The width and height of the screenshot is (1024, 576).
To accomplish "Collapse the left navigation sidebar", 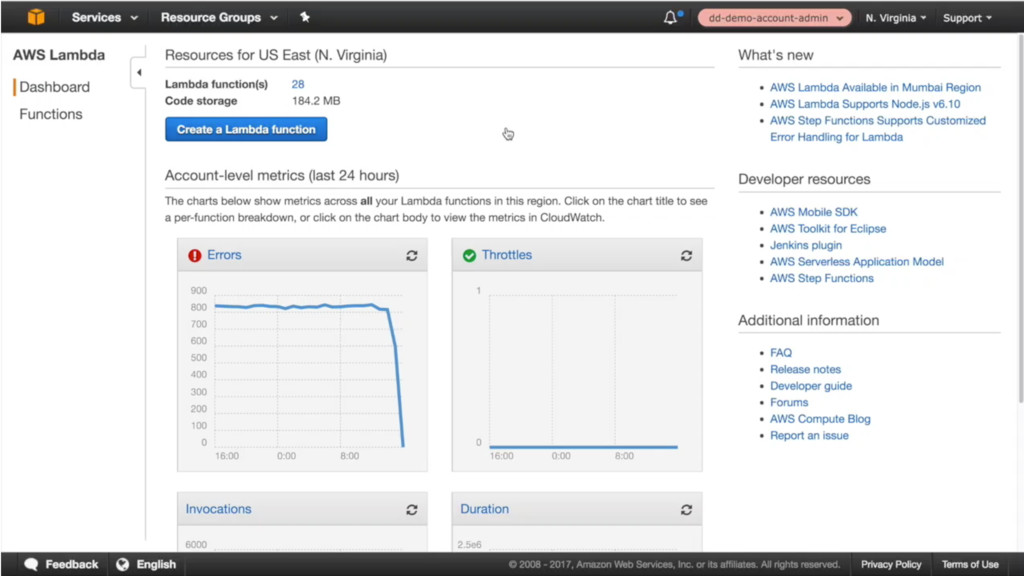I will point(139,73).
